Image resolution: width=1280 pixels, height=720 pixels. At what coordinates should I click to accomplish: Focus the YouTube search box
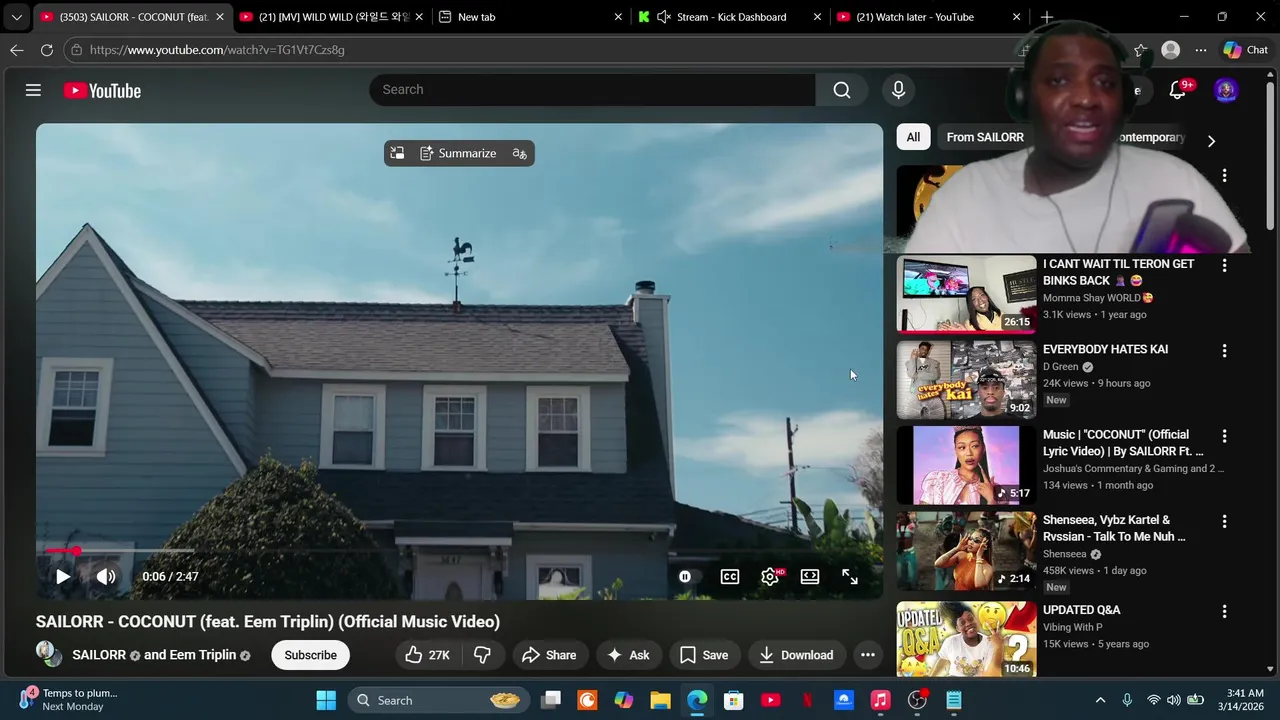593,90
